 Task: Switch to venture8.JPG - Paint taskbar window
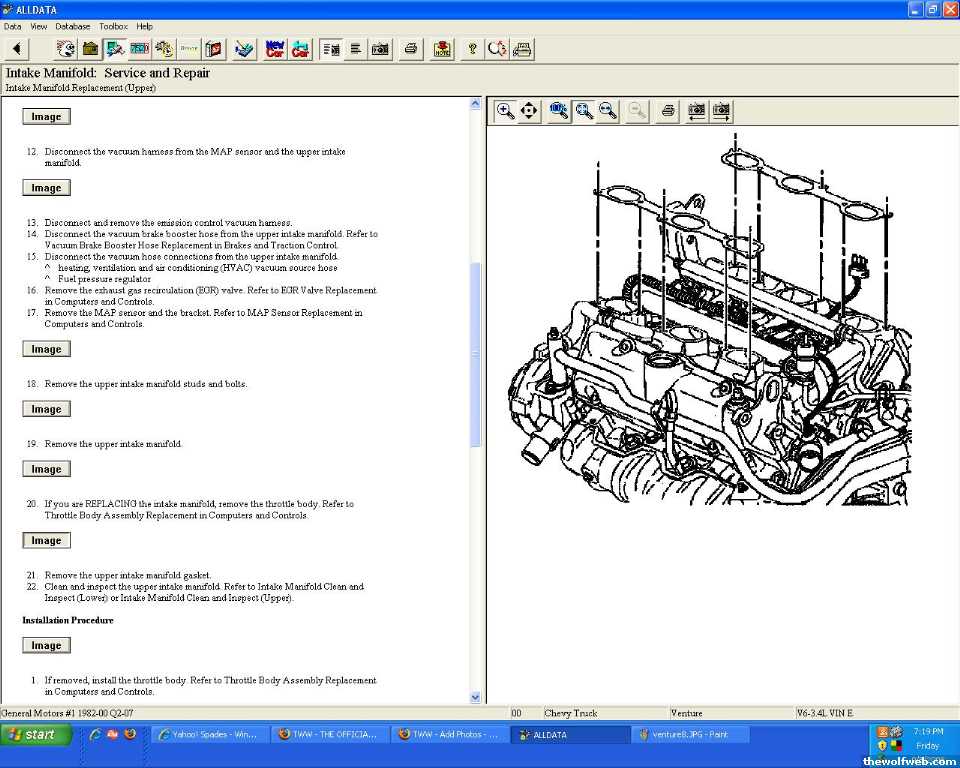tap(691, 734)
